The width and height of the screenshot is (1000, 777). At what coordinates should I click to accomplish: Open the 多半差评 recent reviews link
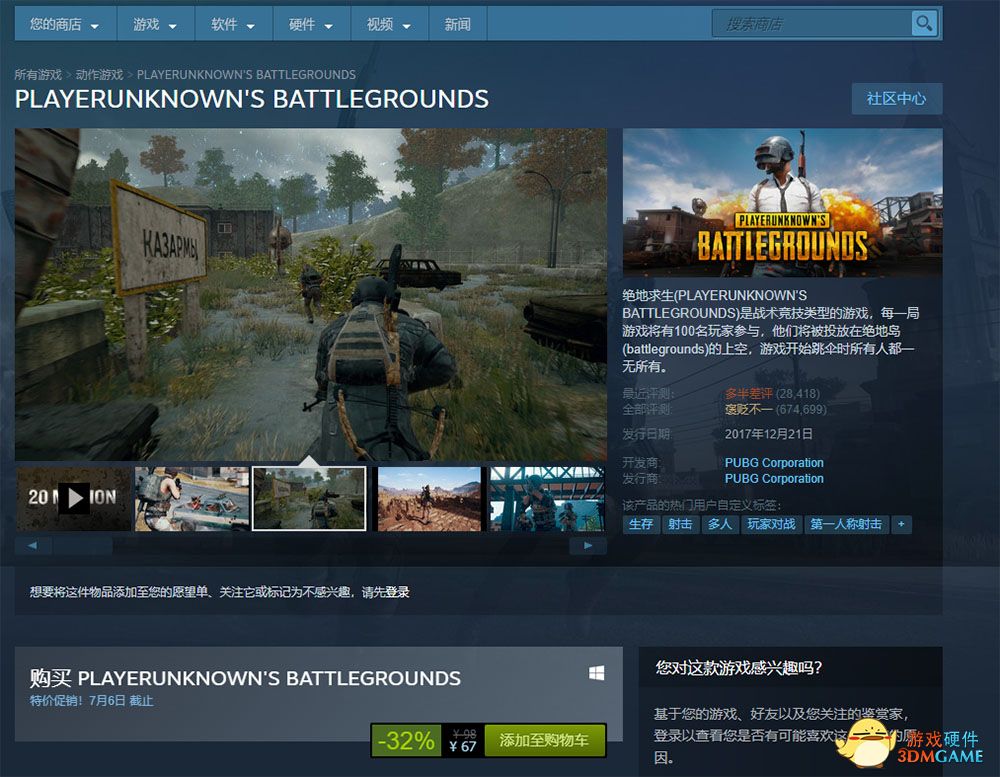pos(748,394)
